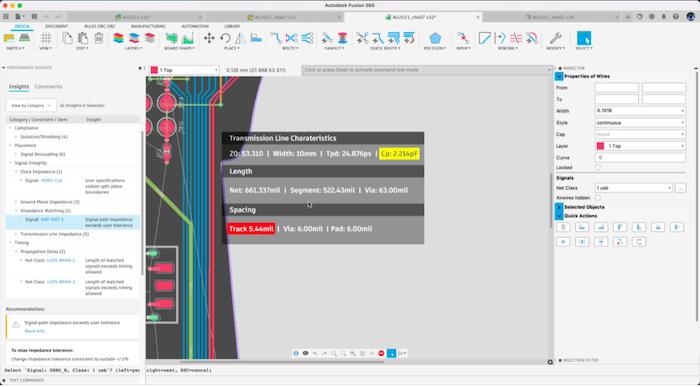Open the Constraints tab in insights panel

tap(48, 87)
